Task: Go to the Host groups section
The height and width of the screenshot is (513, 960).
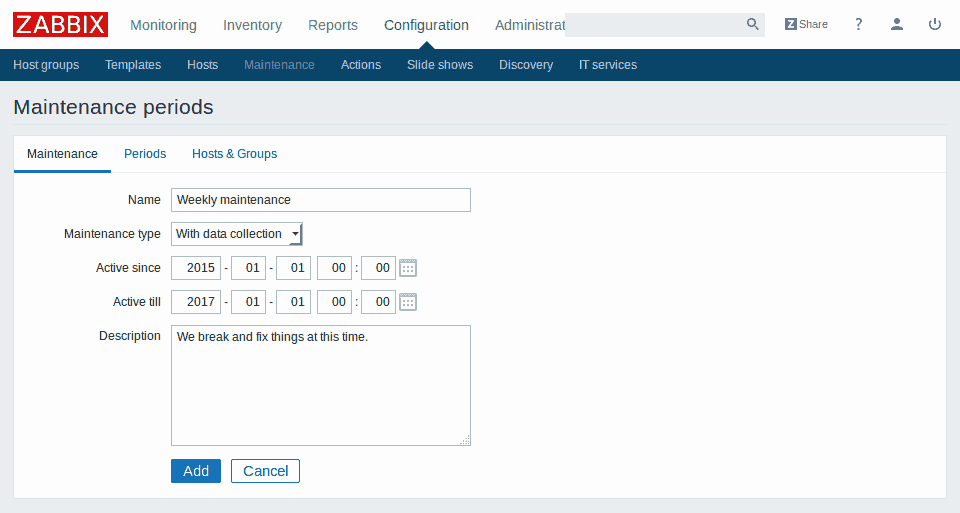Action: 46,65
